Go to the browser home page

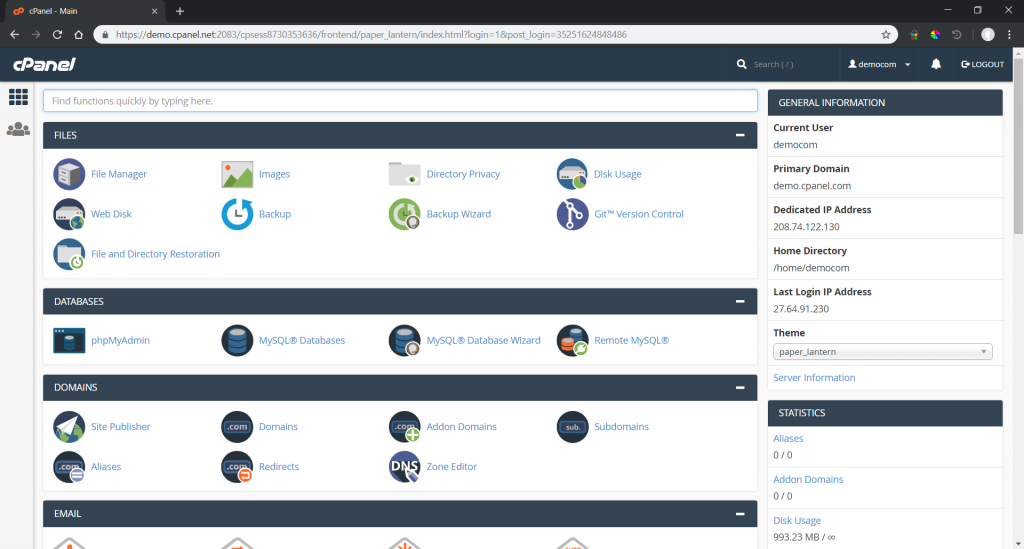click(x=78, y=35)
